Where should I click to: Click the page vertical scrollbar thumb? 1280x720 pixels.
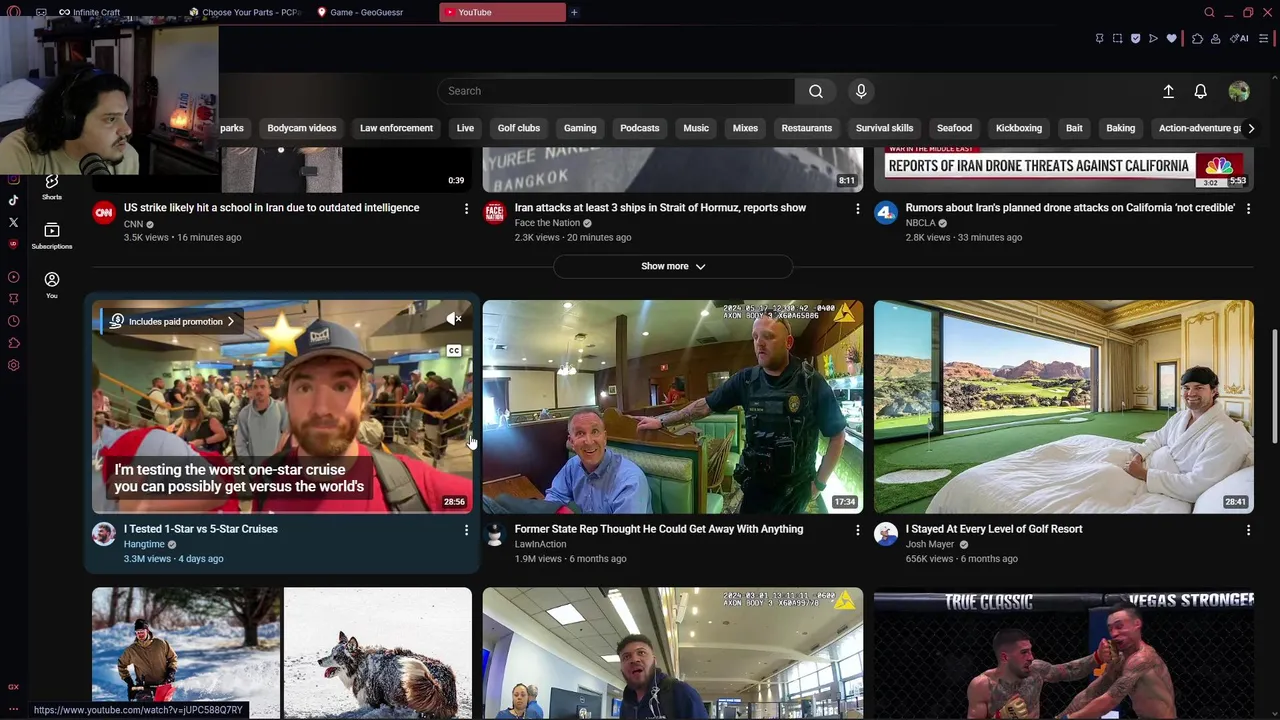click(1274, 385)
